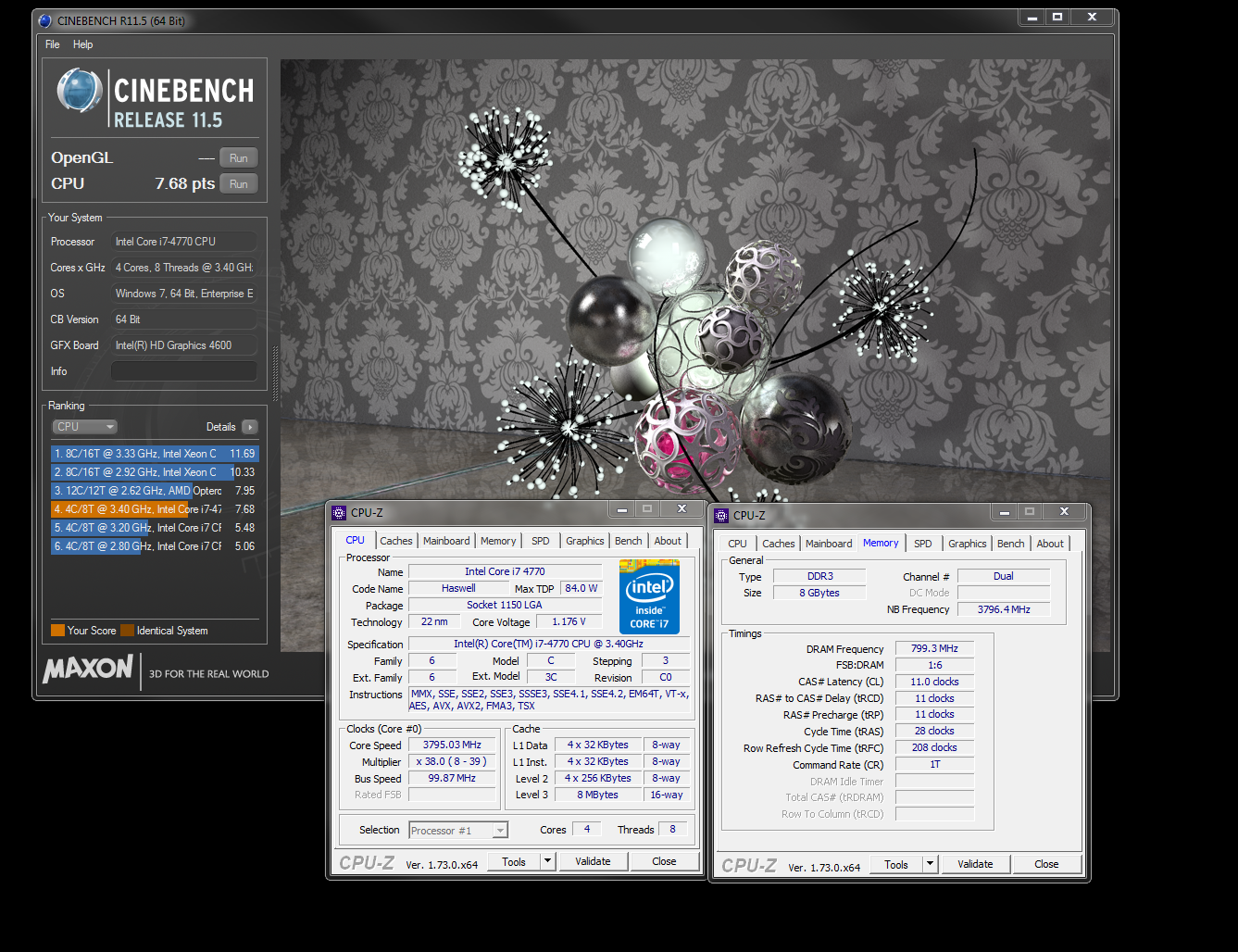
Task: Click Close button in right CPU-Z window
Action: coord(1046,865)
